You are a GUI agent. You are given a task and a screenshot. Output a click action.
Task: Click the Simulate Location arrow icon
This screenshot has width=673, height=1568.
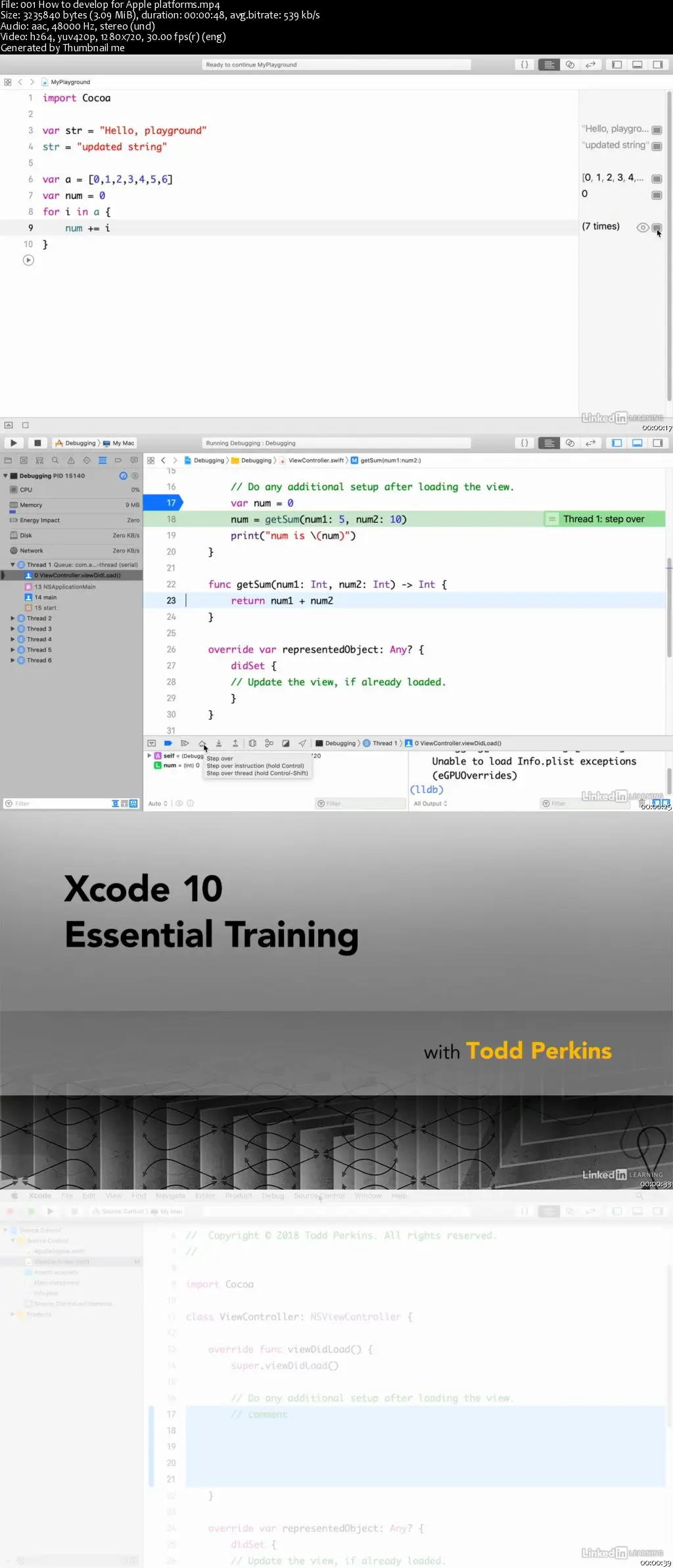302,743
